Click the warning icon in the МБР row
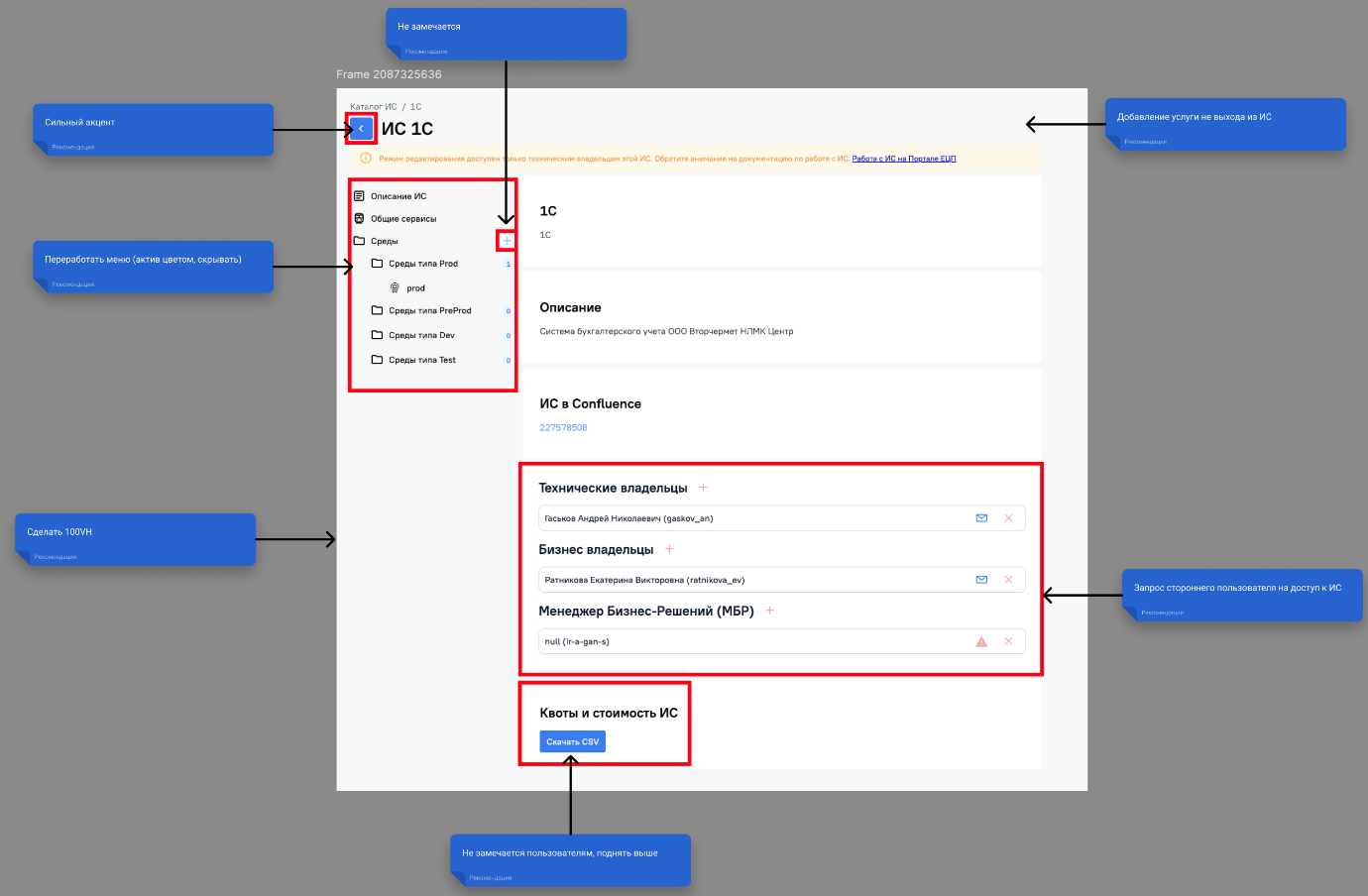The width and height of the screenshot is (1368, 896). click(x=980, y=641)
